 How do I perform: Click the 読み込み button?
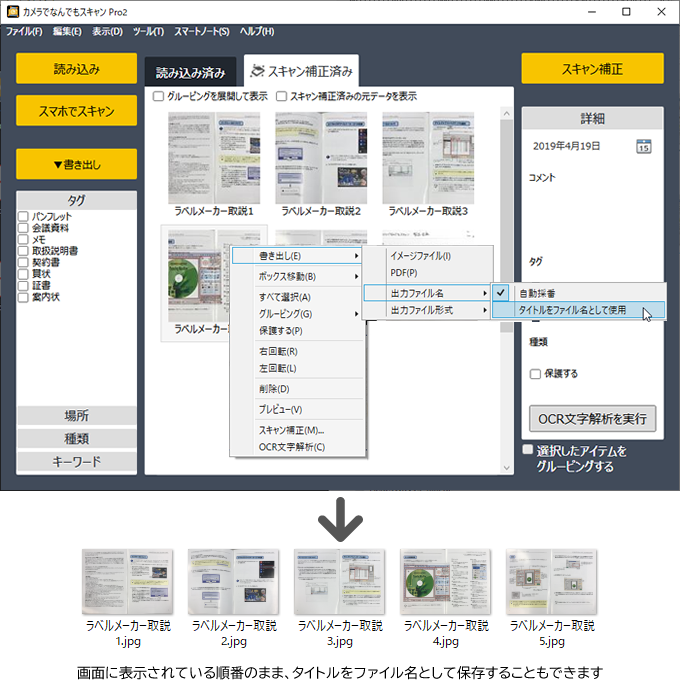76,68
